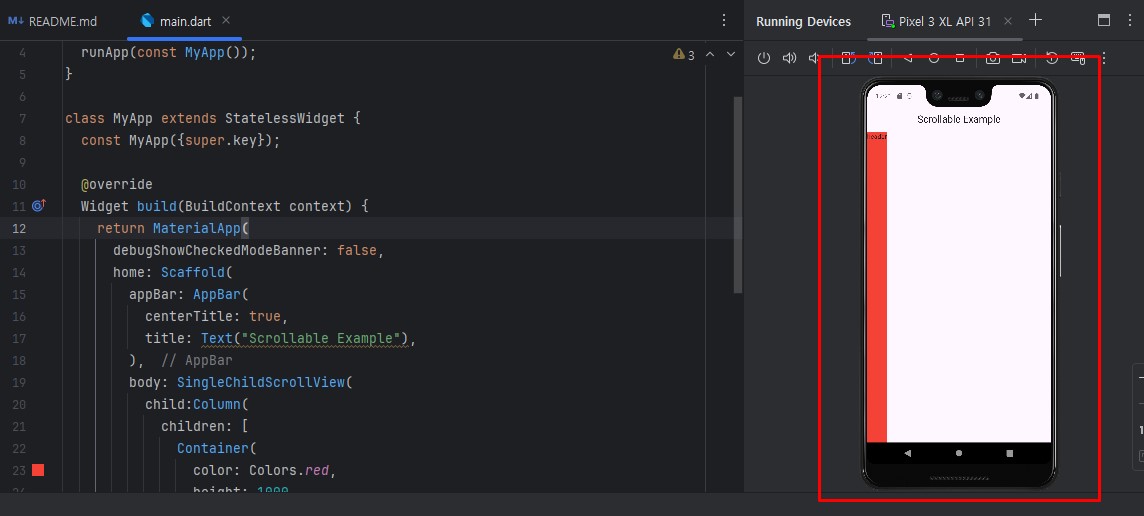Tap "Scrollable Example" app bar title on phone
This screenshot has height=516, width=1144.
tap(959, 119)
